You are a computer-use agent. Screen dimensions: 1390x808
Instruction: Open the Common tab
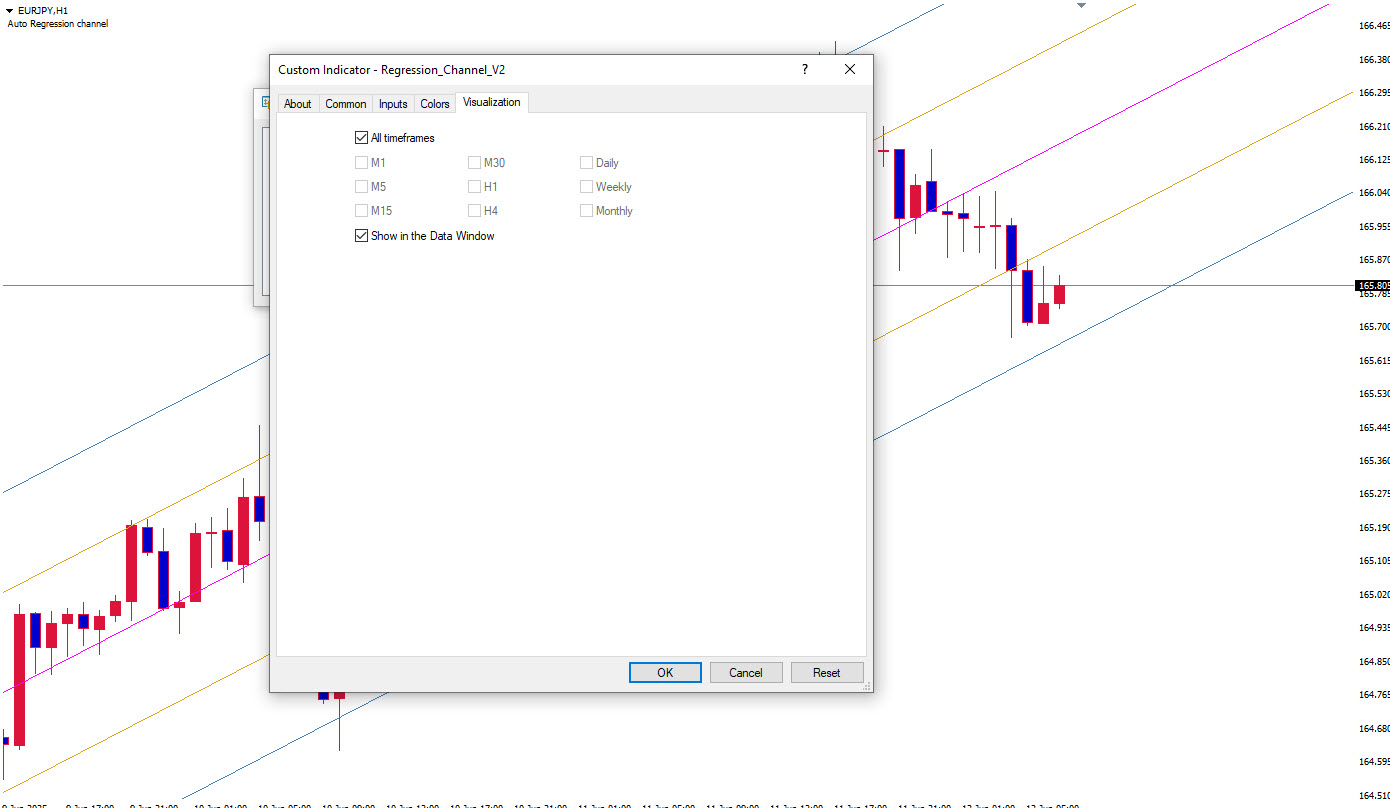coord(346,104)
